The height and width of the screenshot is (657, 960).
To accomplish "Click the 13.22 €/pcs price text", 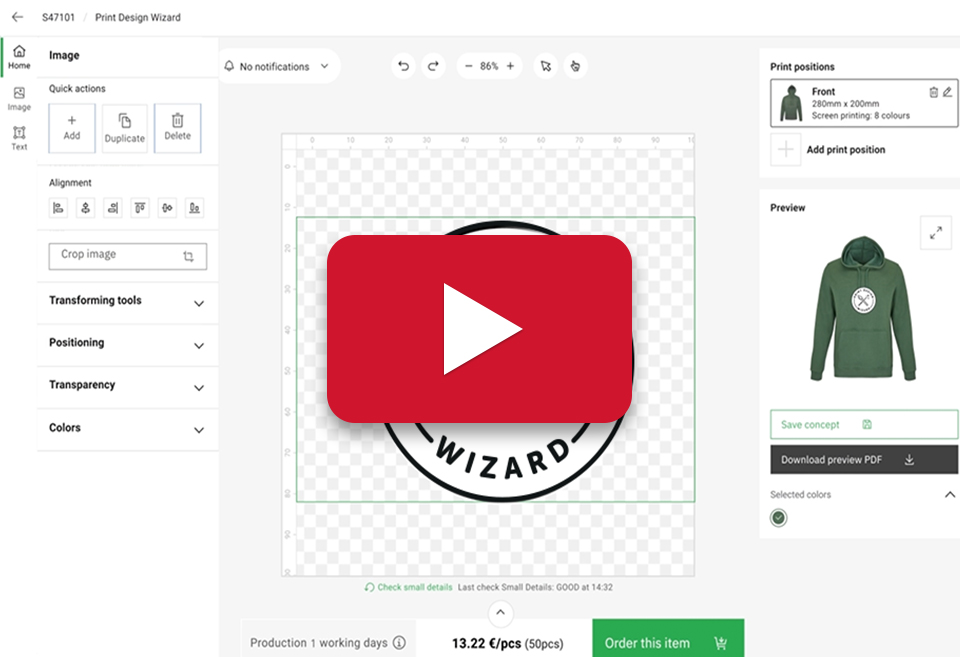I will 487,644.
